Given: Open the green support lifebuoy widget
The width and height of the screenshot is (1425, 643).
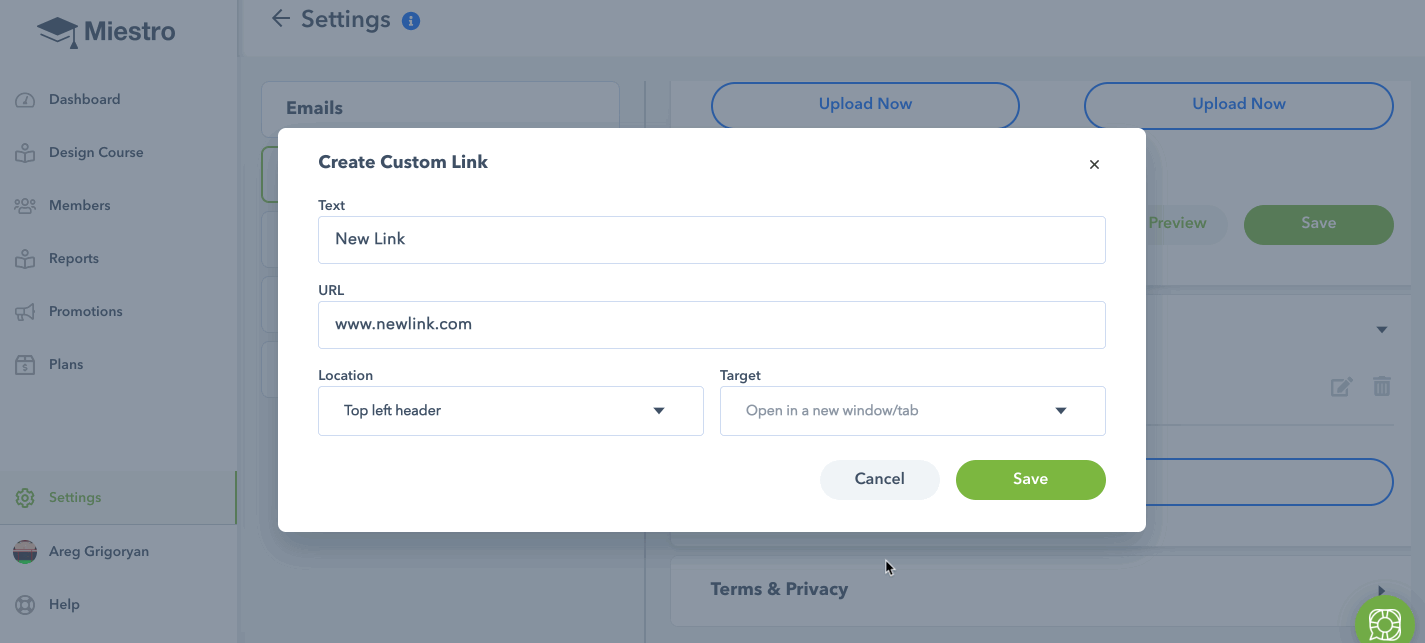Looking at the screenshot, I should (x=1385, y=623).
